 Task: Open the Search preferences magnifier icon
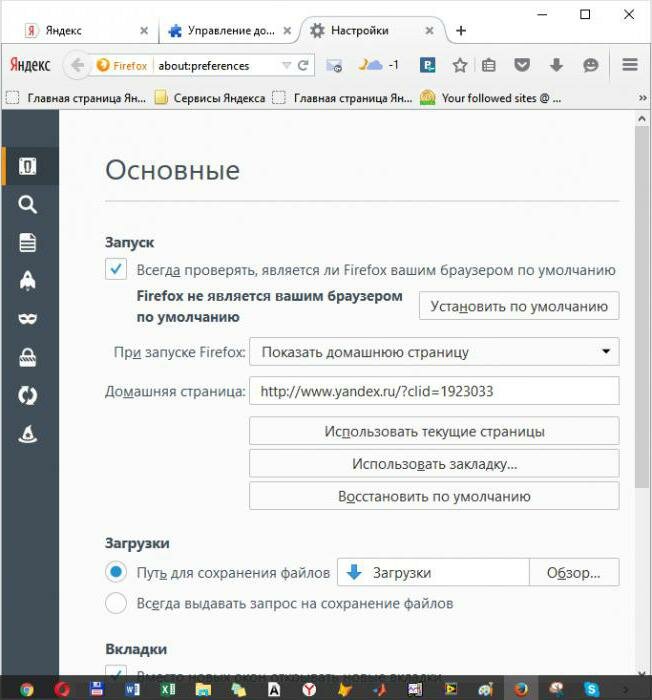[28, 204]
